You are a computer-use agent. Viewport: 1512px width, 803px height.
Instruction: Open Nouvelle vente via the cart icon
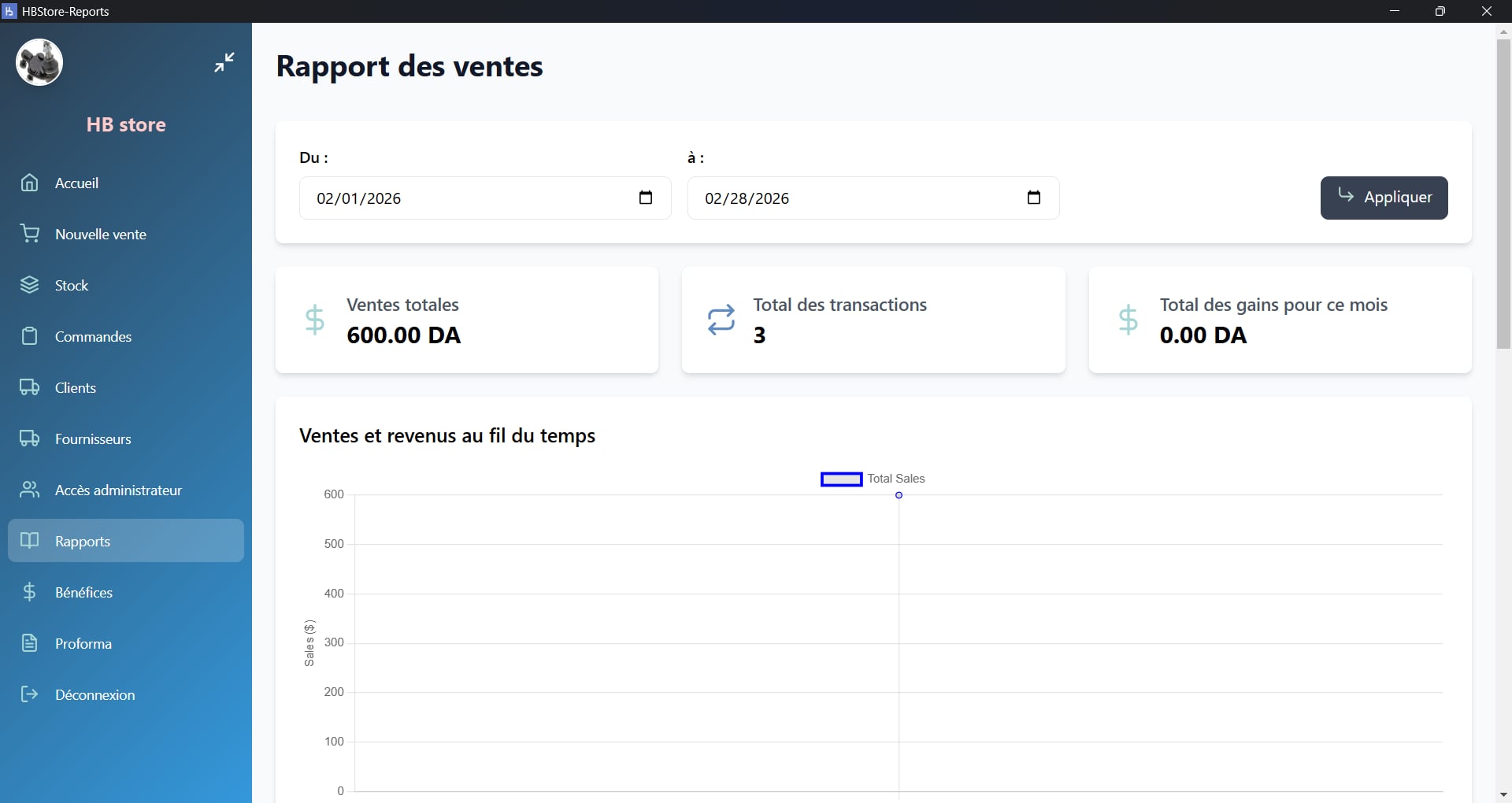[29, 234]
